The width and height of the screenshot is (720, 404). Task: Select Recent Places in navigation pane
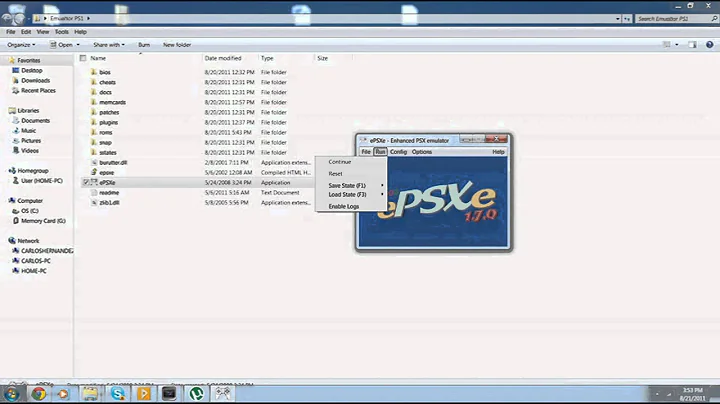click(x=38, y=90)
